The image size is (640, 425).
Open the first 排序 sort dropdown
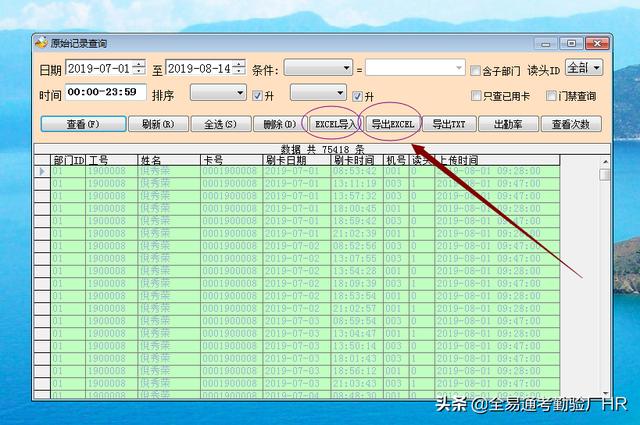coord(218,93)
